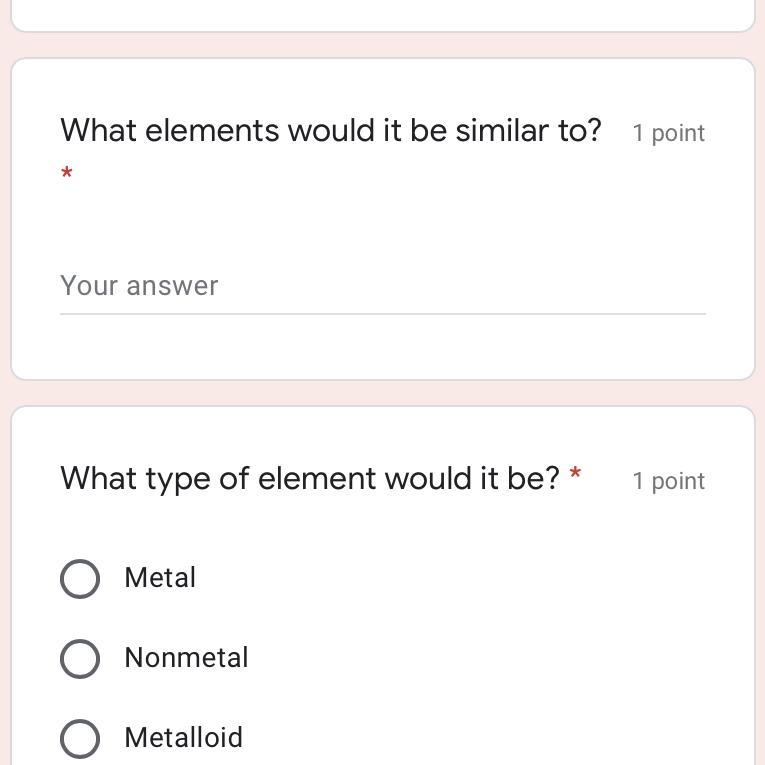Click pink gap between the two question cards
The height and width of the screenshot is (765, 765).
382,393
